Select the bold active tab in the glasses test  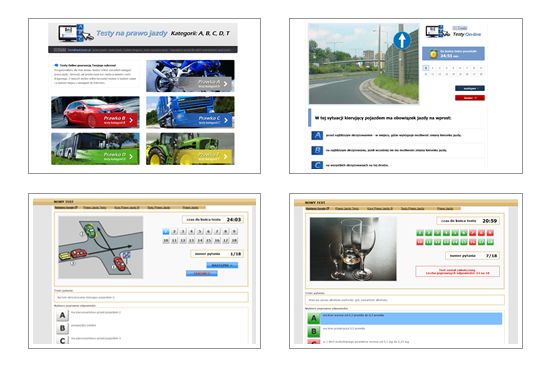[317, 208]
